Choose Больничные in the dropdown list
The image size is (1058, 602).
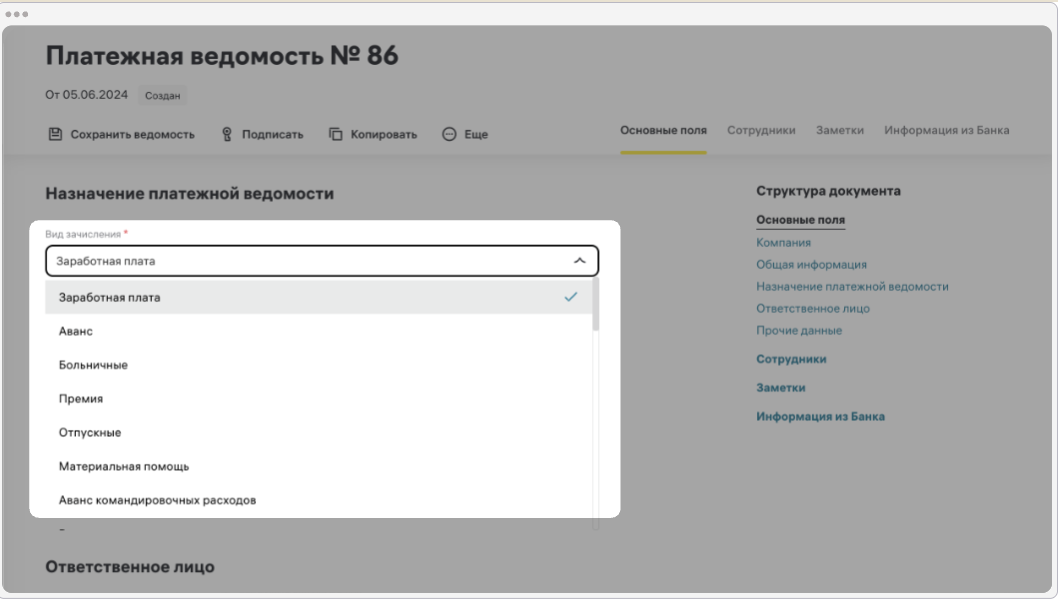click(93, 365)
